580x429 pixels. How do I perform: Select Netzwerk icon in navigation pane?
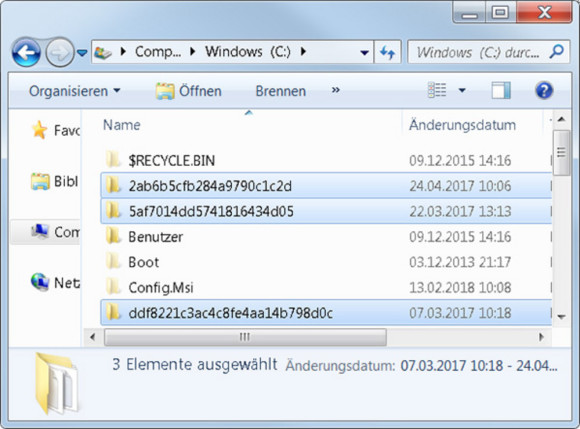(x=40, y=282)
